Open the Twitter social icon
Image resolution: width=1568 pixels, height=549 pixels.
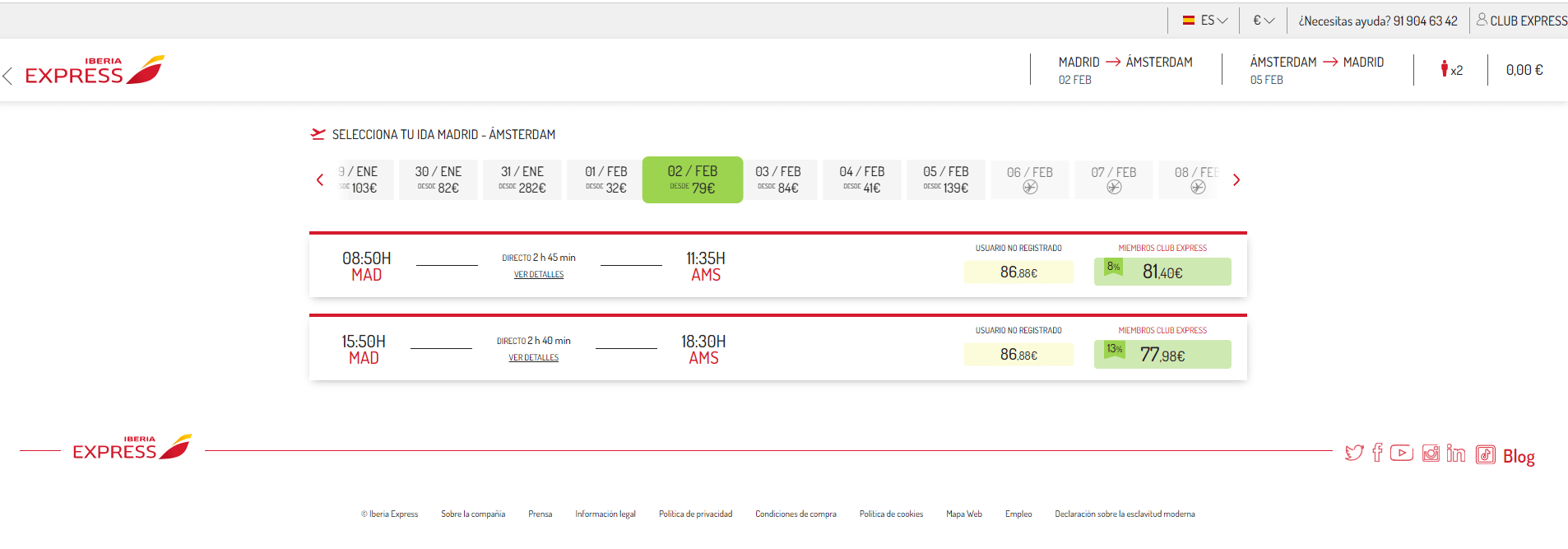(1354, 453)
